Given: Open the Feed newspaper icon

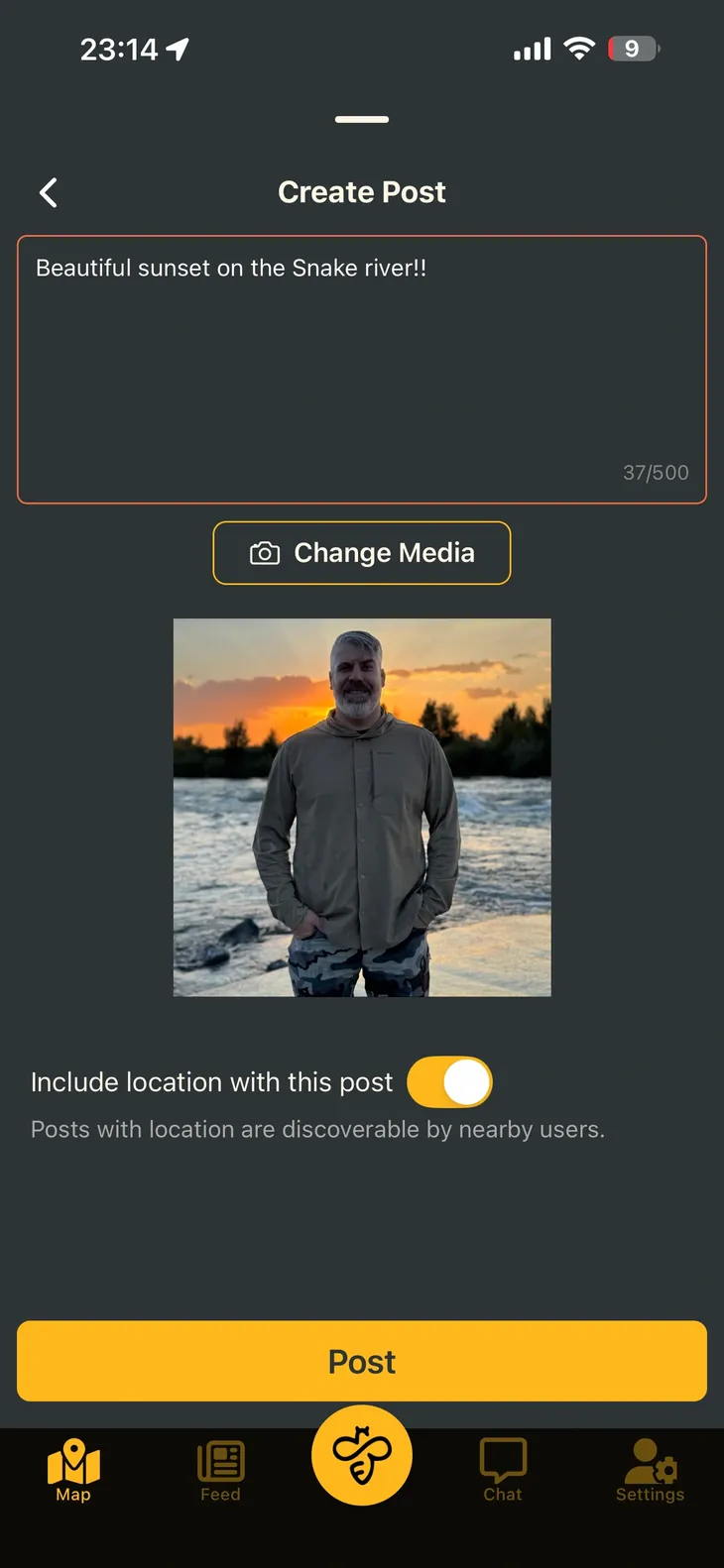Looking at the screenshot, I should [x=220, y=1462].
